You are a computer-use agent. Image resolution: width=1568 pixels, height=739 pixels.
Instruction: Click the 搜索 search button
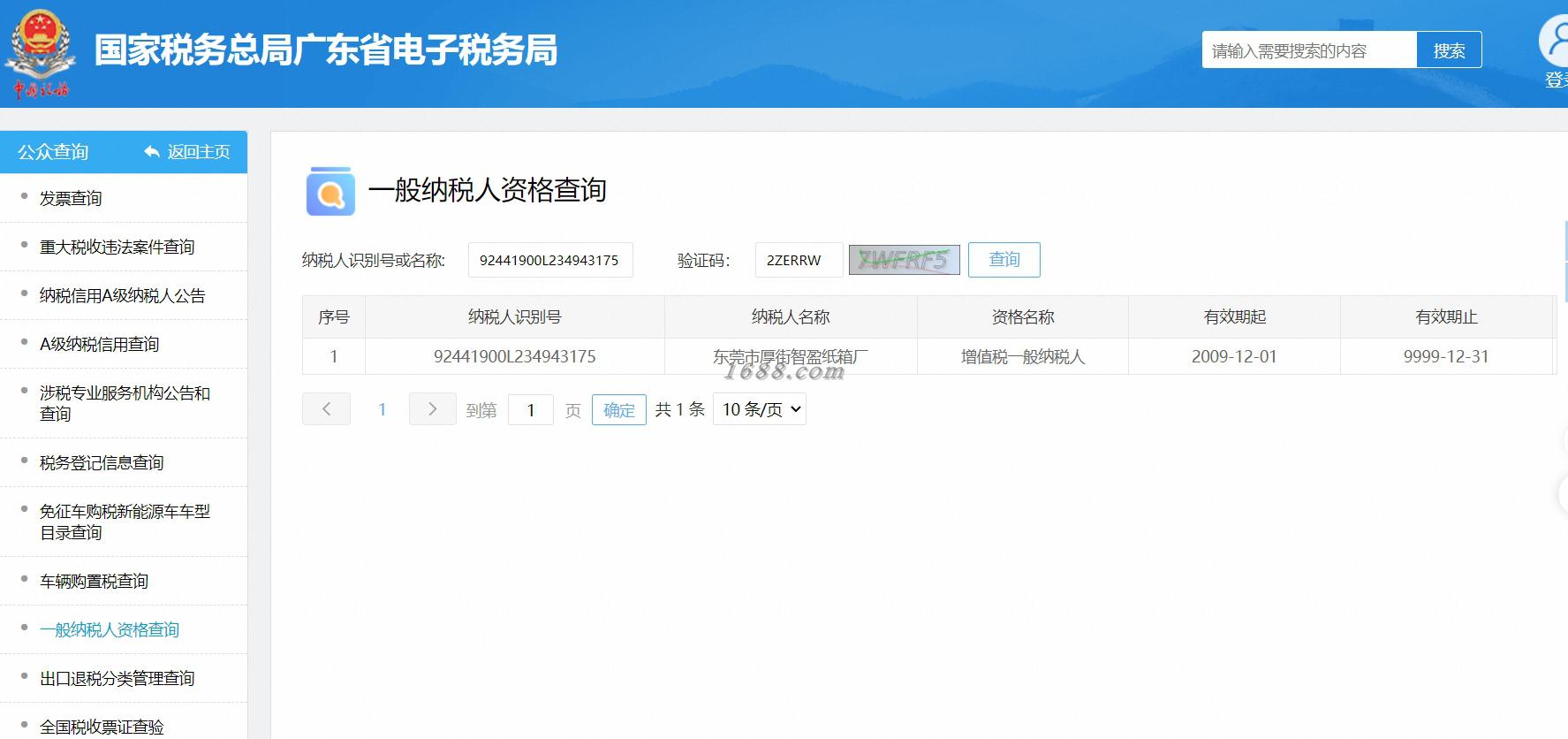(x=1449, y=50)
